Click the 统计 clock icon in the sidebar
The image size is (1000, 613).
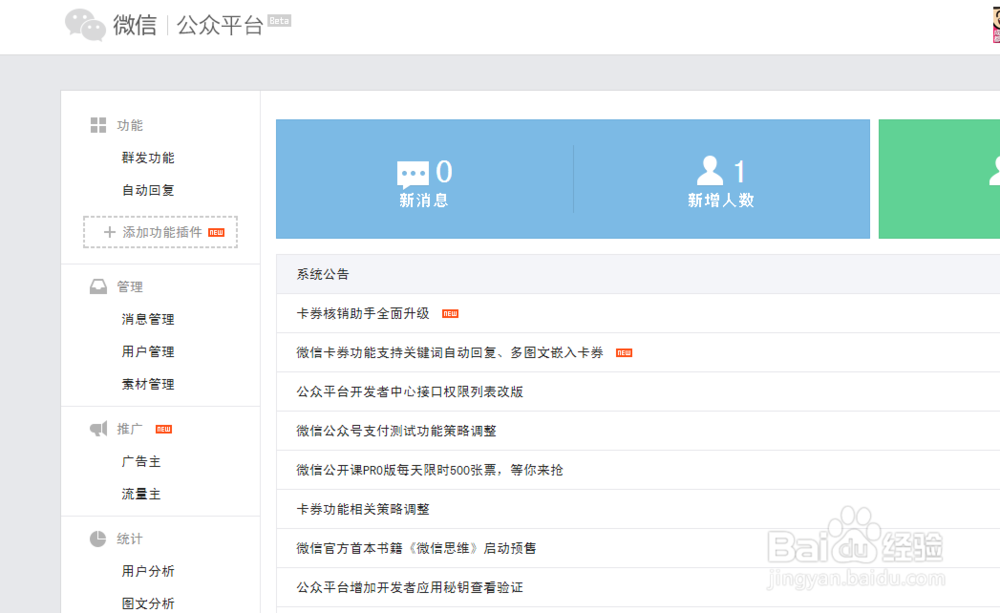coord(98,538)
